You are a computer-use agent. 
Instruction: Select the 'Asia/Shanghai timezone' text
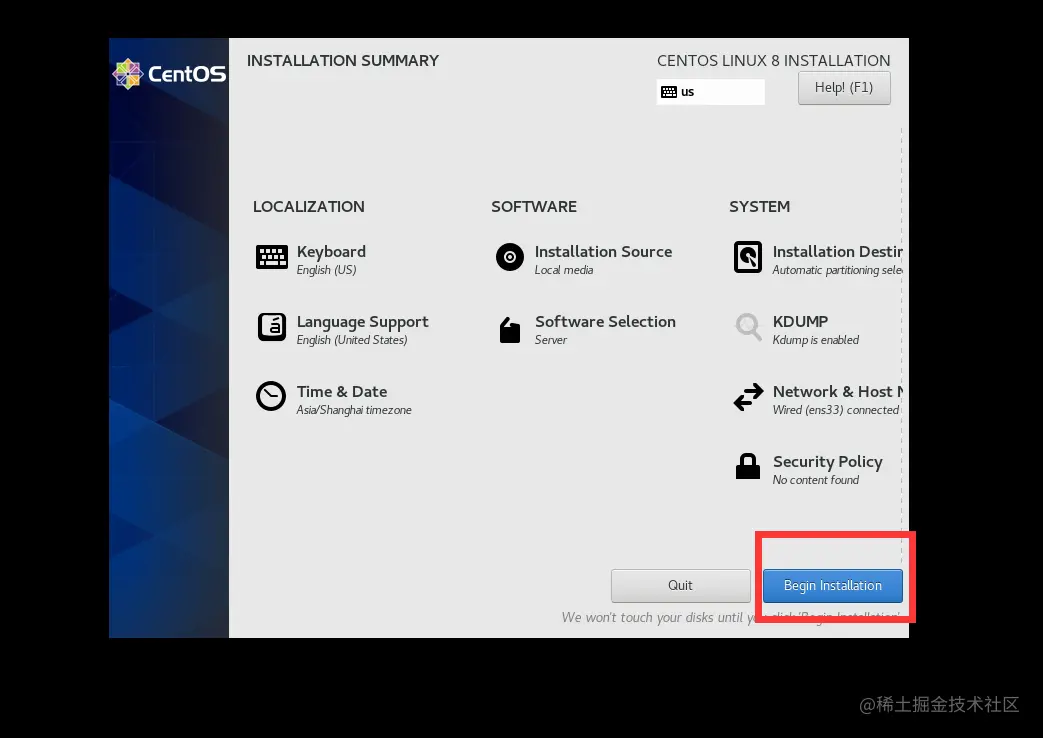tap(354, 410)
